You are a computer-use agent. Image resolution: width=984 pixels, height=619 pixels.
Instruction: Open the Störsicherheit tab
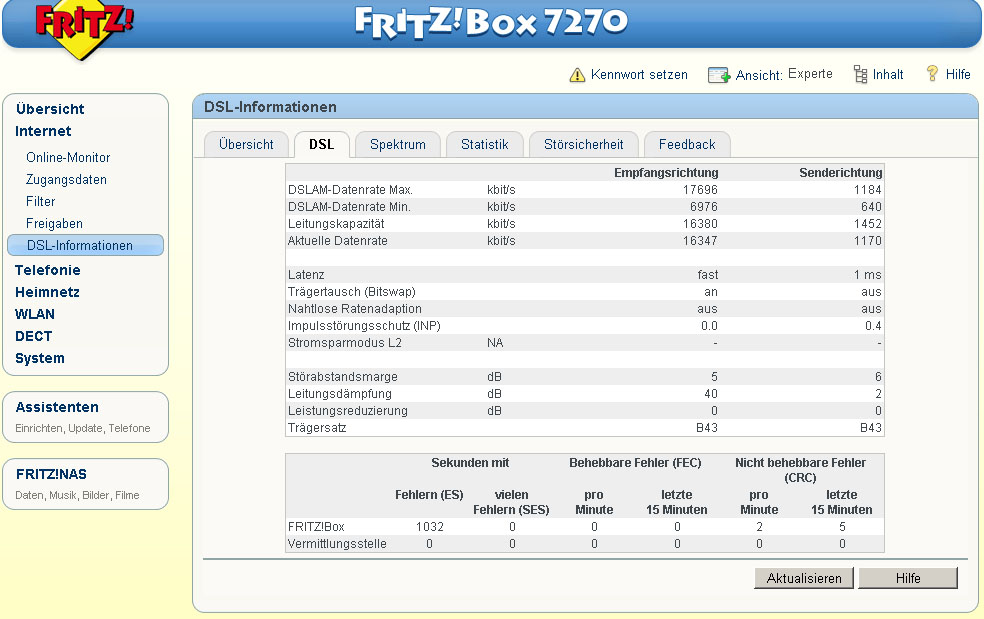point(584,144)
